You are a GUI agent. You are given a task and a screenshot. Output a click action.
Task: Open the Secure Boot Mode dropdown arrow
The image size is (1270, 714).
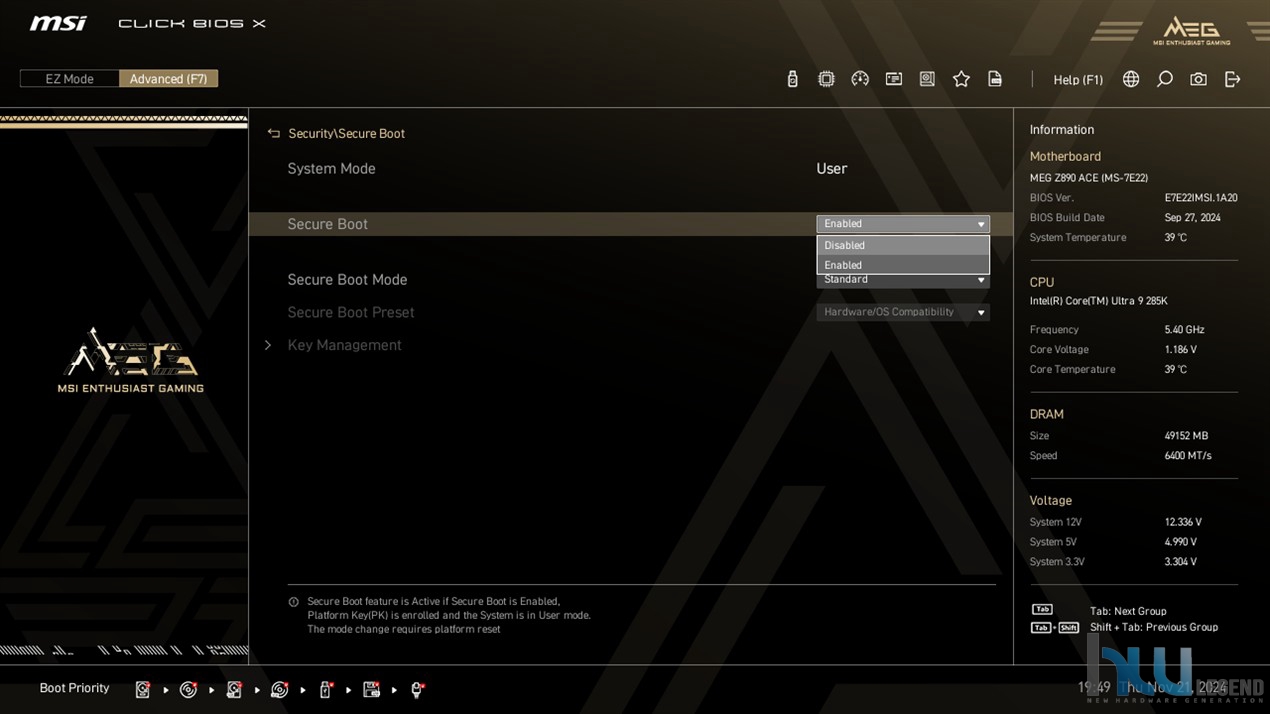tap(981, 280)
